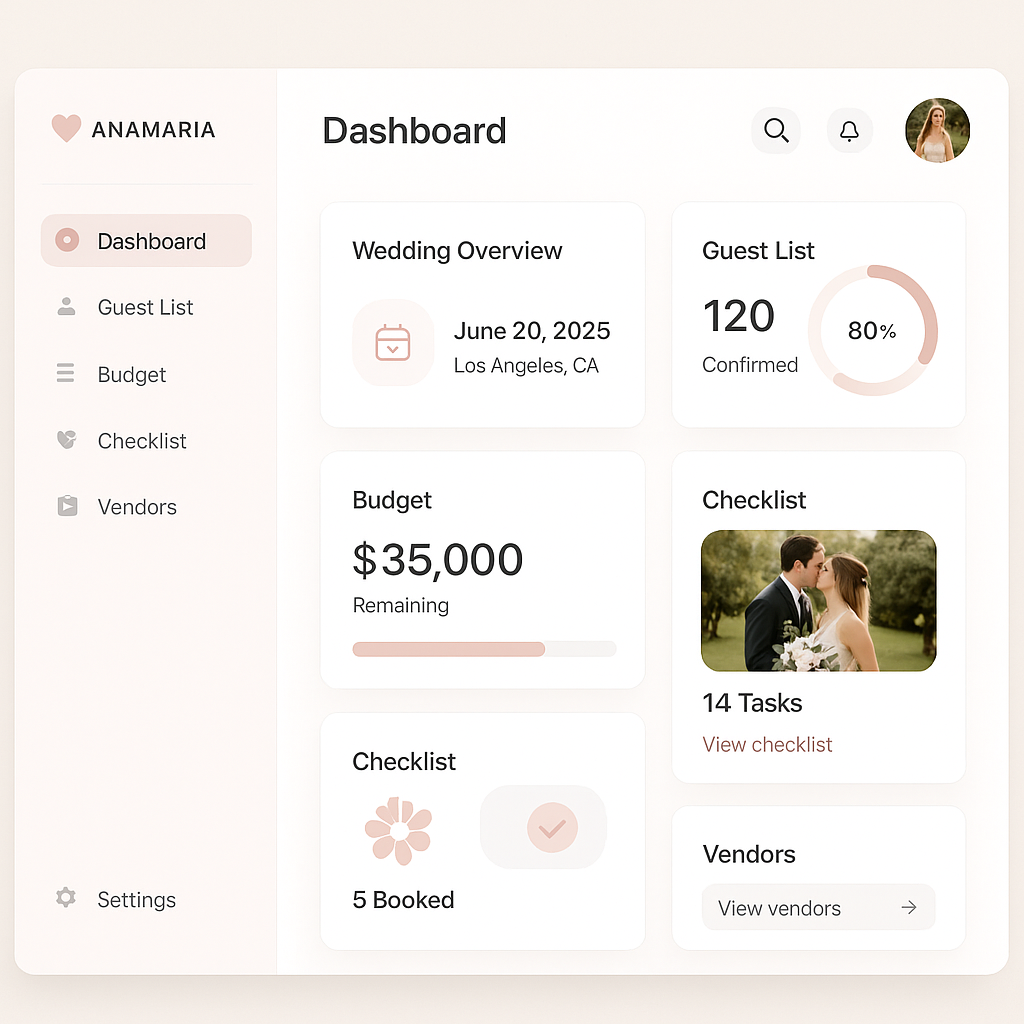Click the arrow in View vendors button
This screenshot has width=1024, height=1024.
click(x=908, y=908)
